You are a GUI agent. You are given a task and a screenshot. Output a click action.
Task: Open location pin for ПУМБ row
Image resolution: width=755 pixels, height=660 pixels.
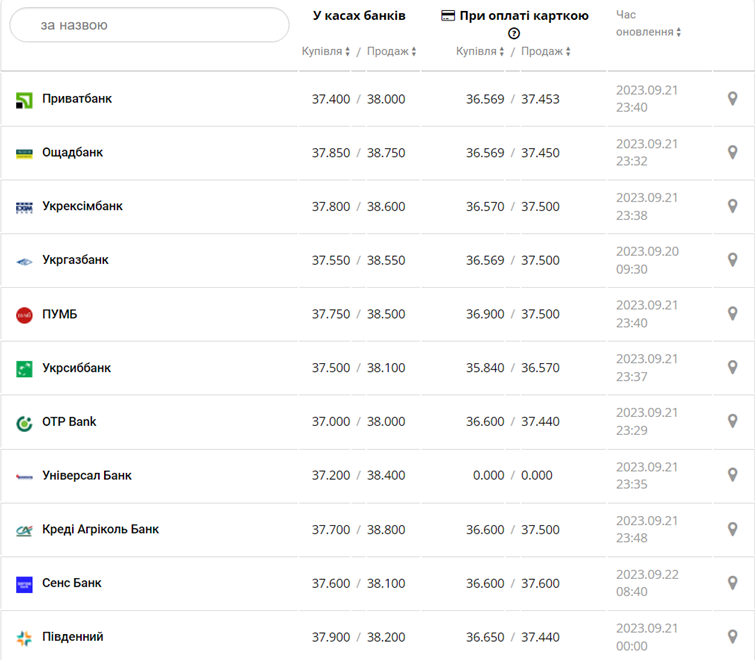click(x=732, y=314)
